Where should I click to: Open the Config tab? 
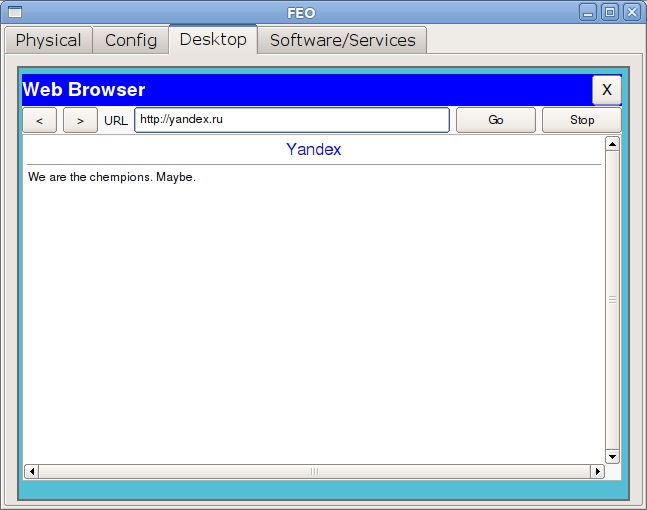point(131,40)
